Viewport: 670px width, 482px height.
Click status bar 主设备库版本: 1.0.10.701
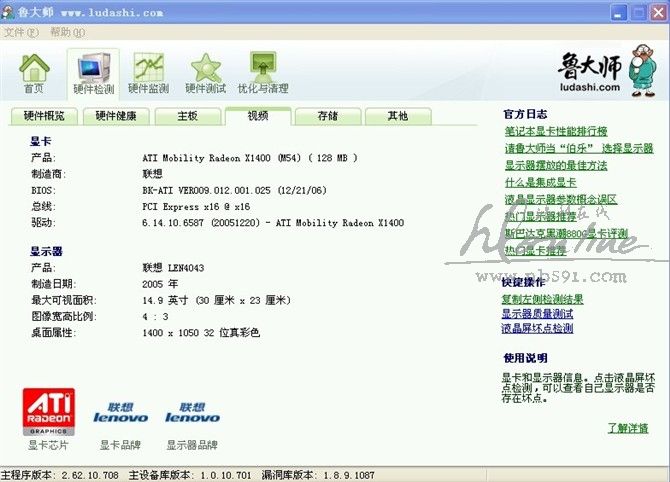190,475
